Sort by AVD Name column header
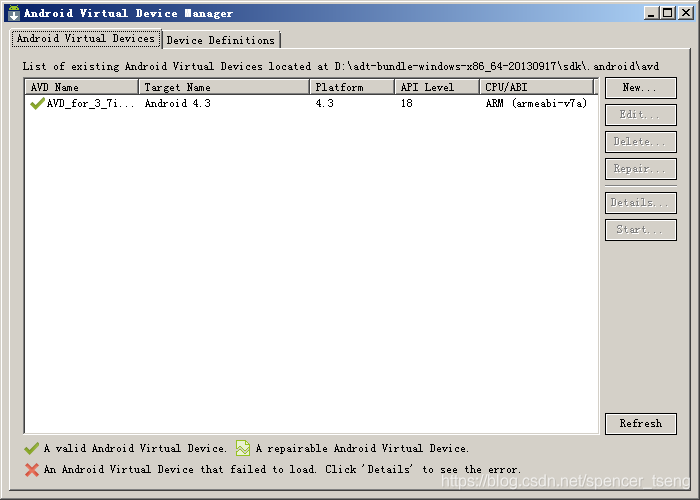Screen dimensions: 700x500 pyautogui.click(x=82, y=87)
